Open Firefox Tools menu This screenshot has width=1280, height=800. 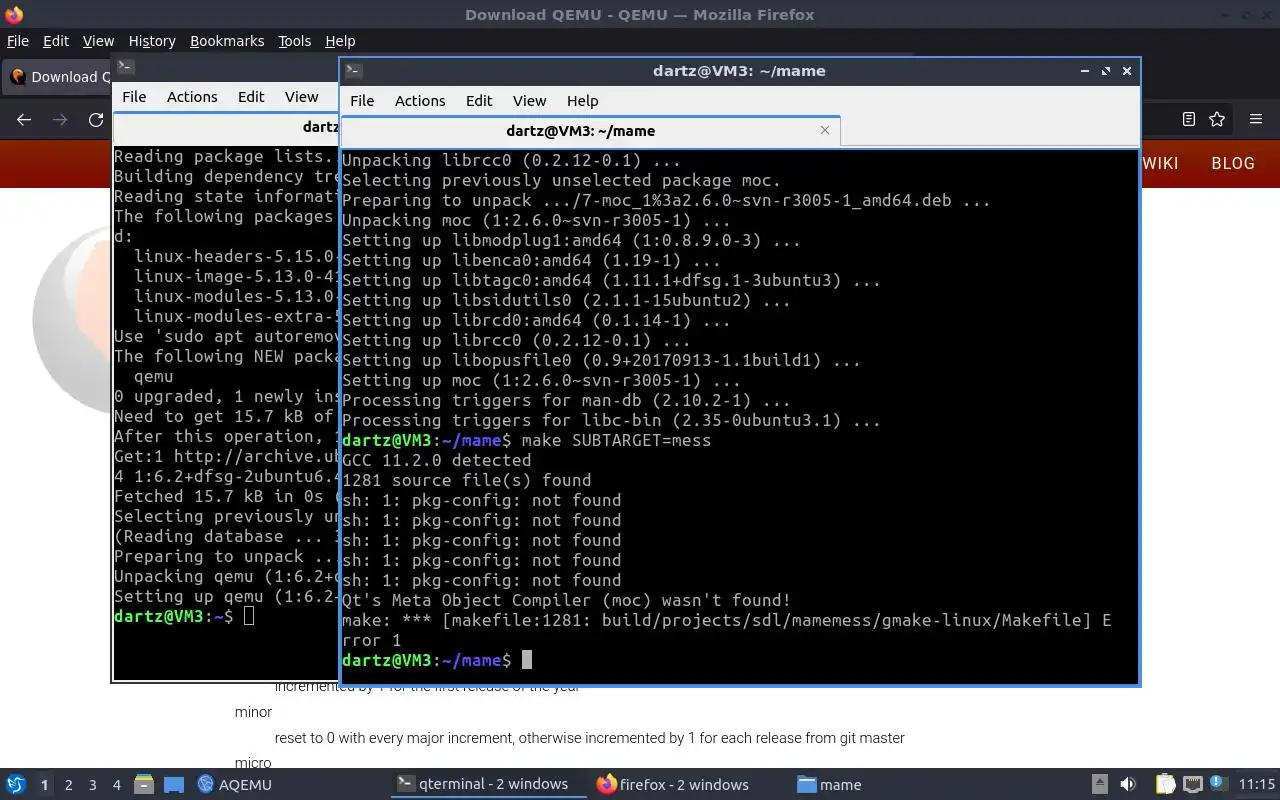[x=295, y=41]
